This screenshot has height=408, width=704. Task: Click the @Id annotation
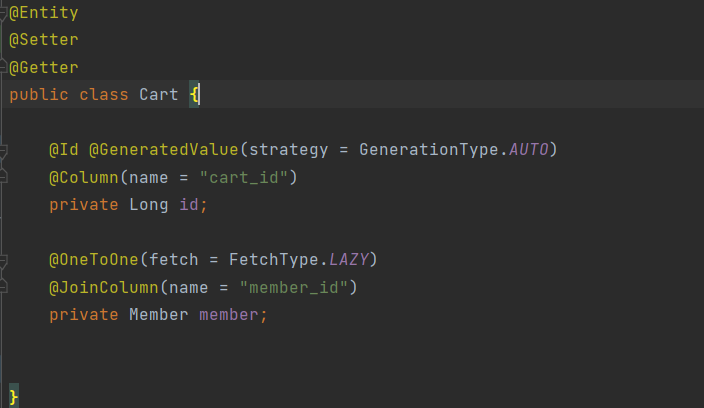click(x=64, y=149)
